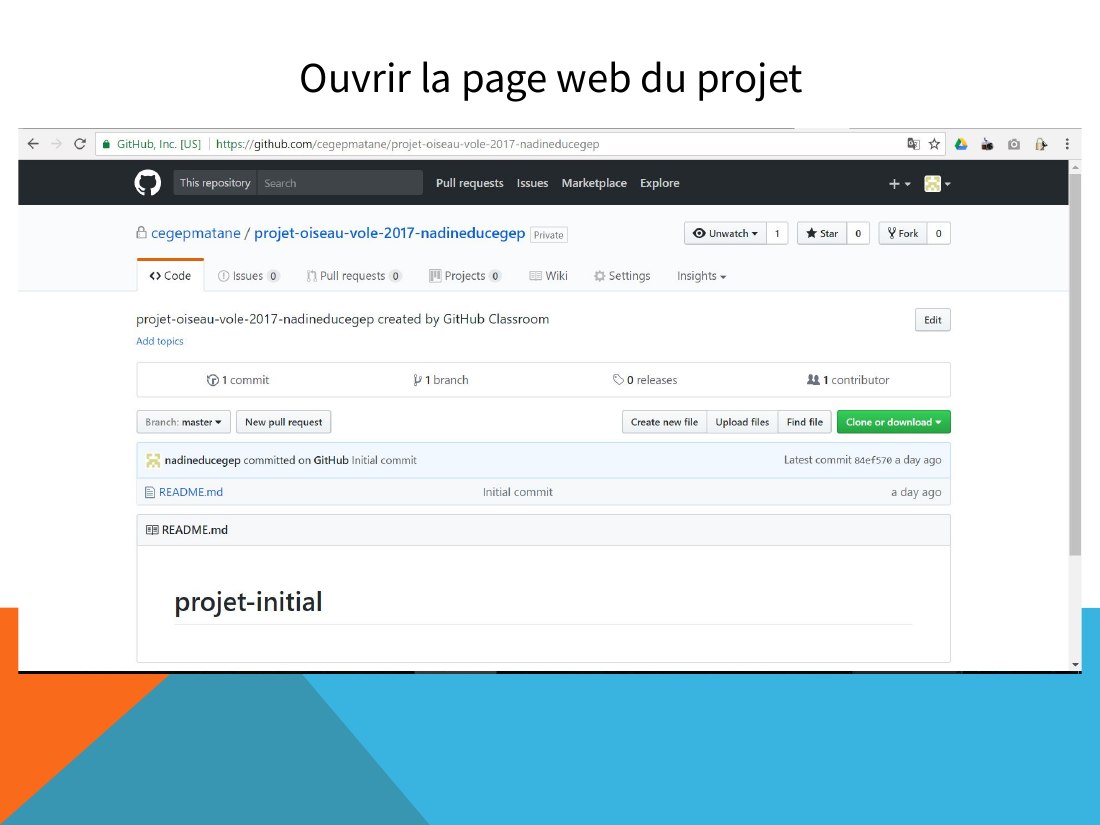Select the Code tab

170,276
